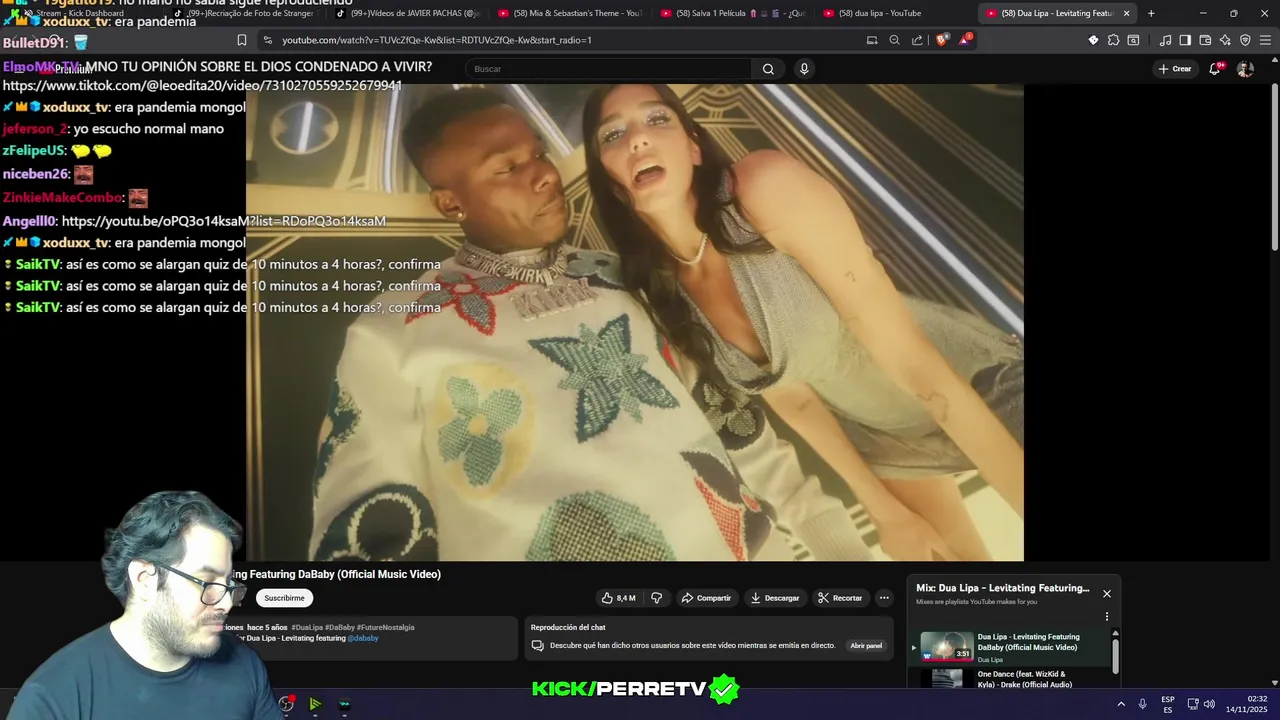Image resolution: width=1280 pixels, height=720 pixels.
Task: Click the Abrir panel button
Action: point(866,646)
